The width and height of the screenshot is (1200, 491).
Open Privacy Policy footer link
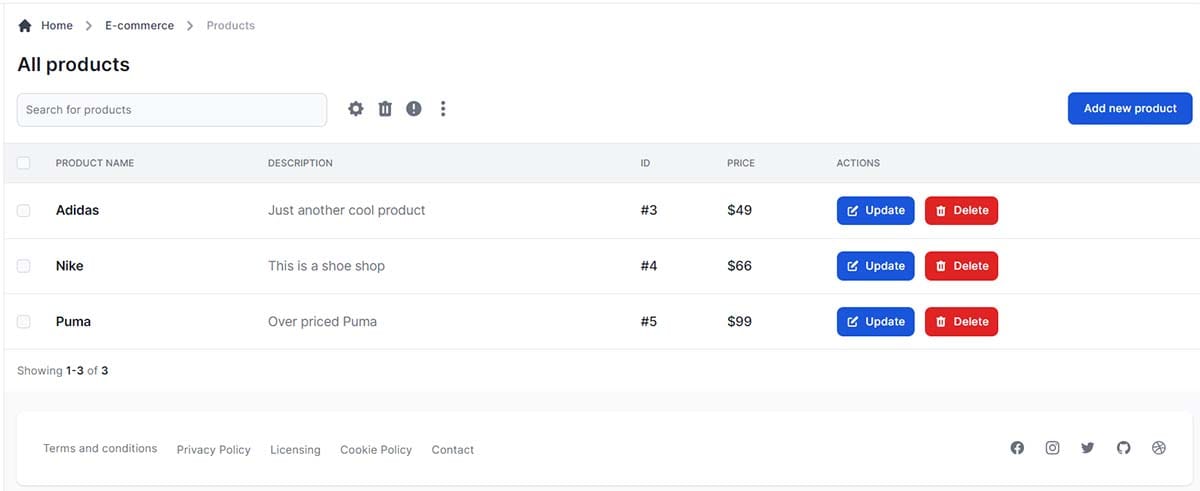[214, 450]
